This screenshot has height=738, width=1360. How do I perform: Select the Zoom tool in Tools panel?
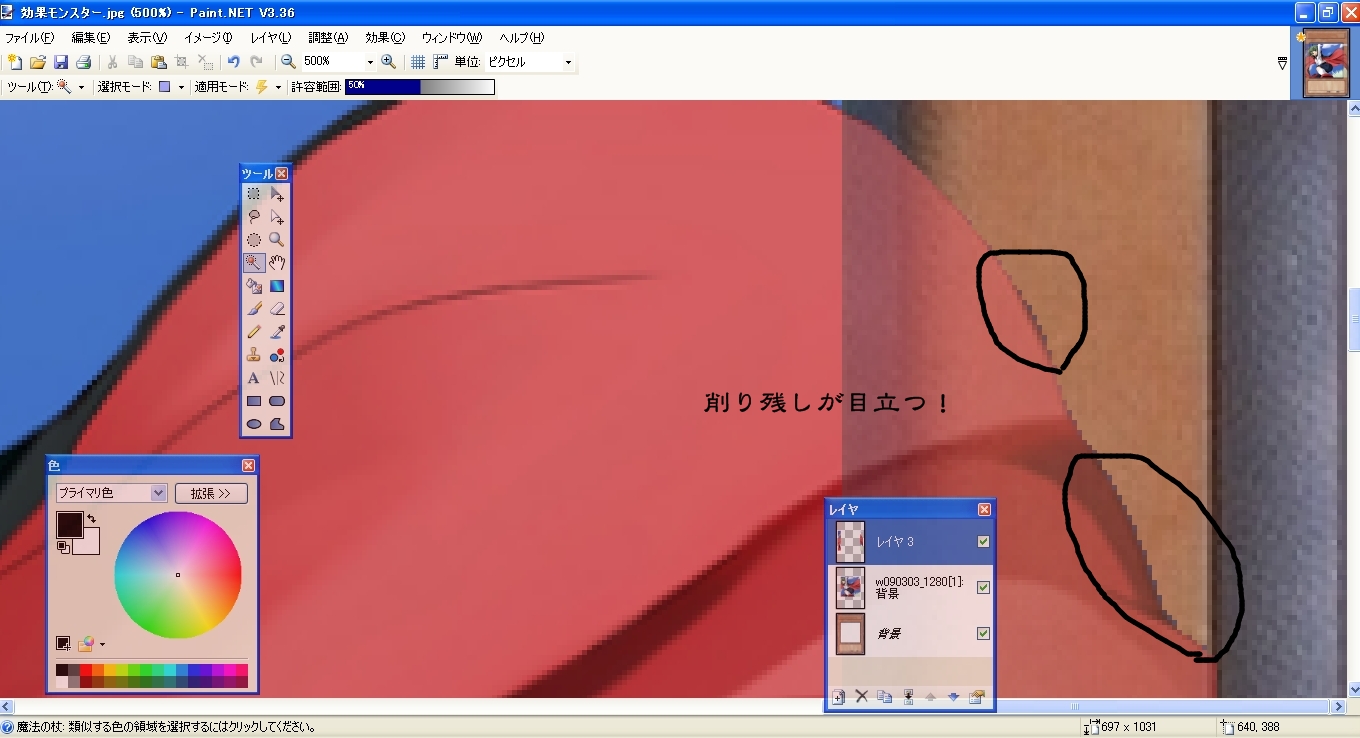click(x=277, y=240)
